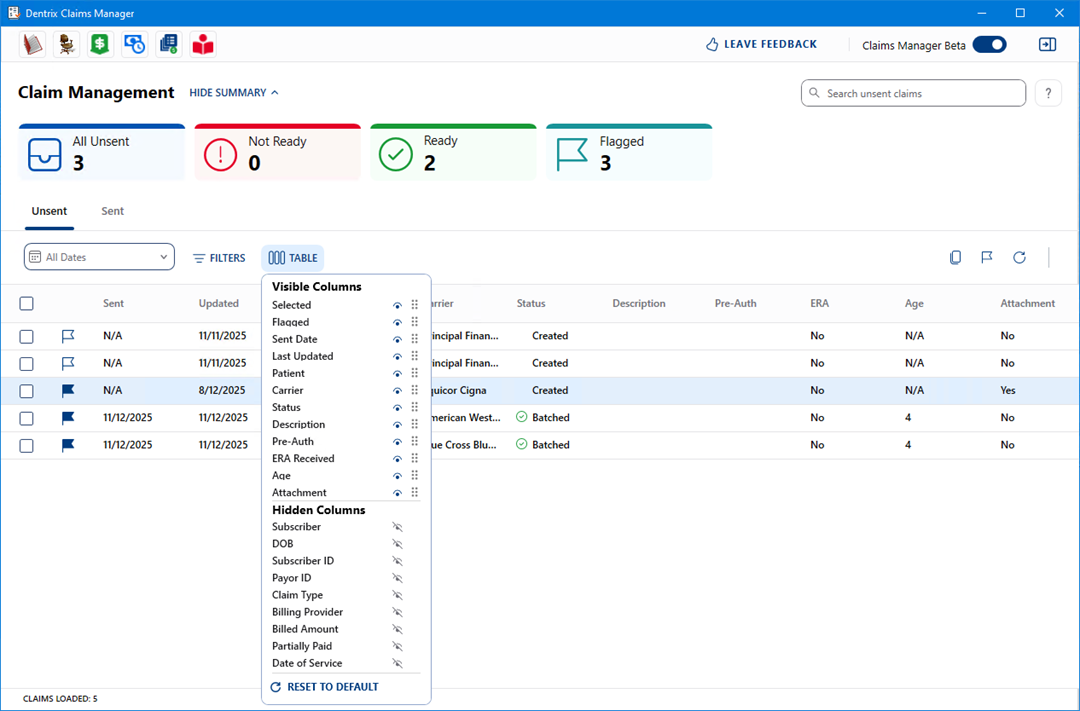The height and width of the screenshot is (711, 1080).
Task: Hide the Patient column using its eye icon
Action: pos(397,374)
